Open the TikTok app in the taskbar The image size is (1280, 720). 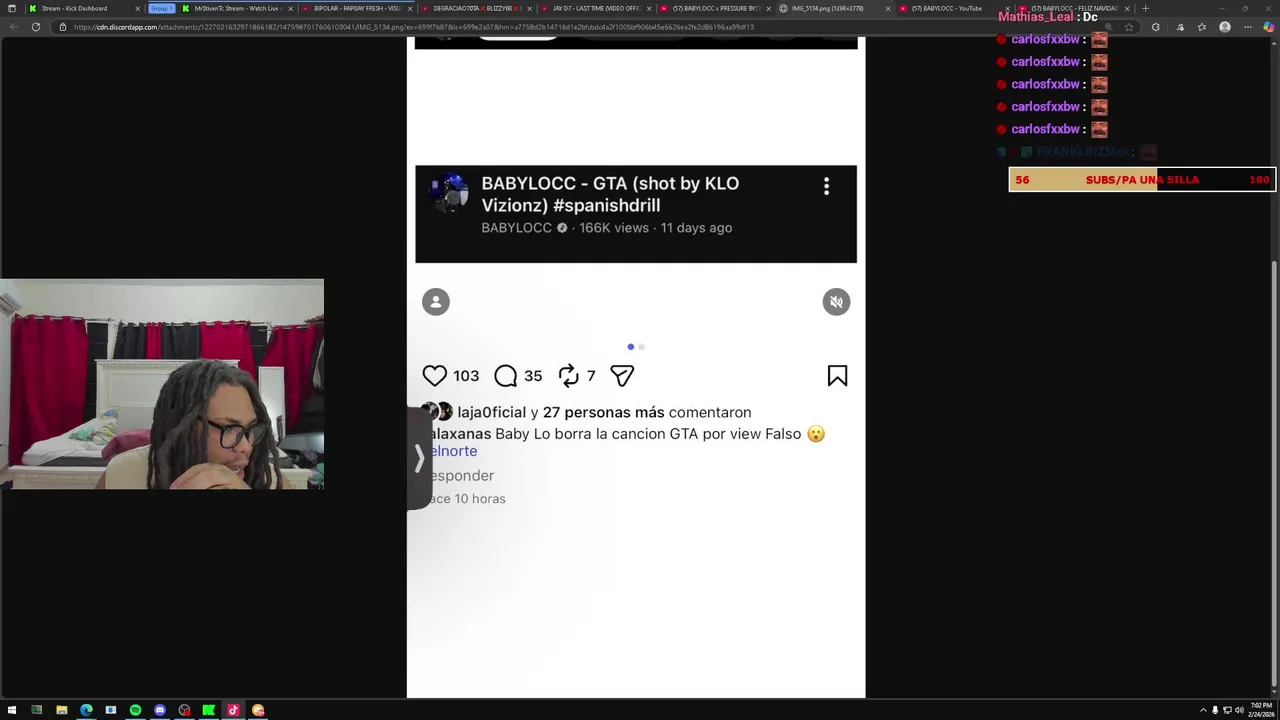tap(233, 710)
